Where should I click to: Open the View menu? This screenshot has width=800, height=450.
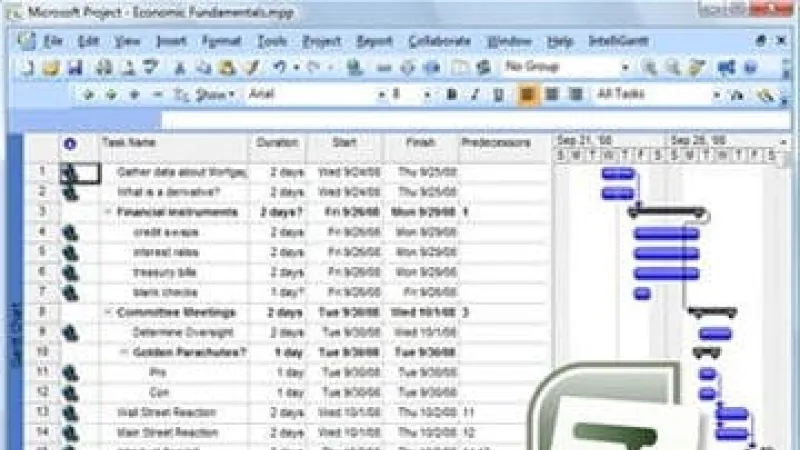pos(127,41)
